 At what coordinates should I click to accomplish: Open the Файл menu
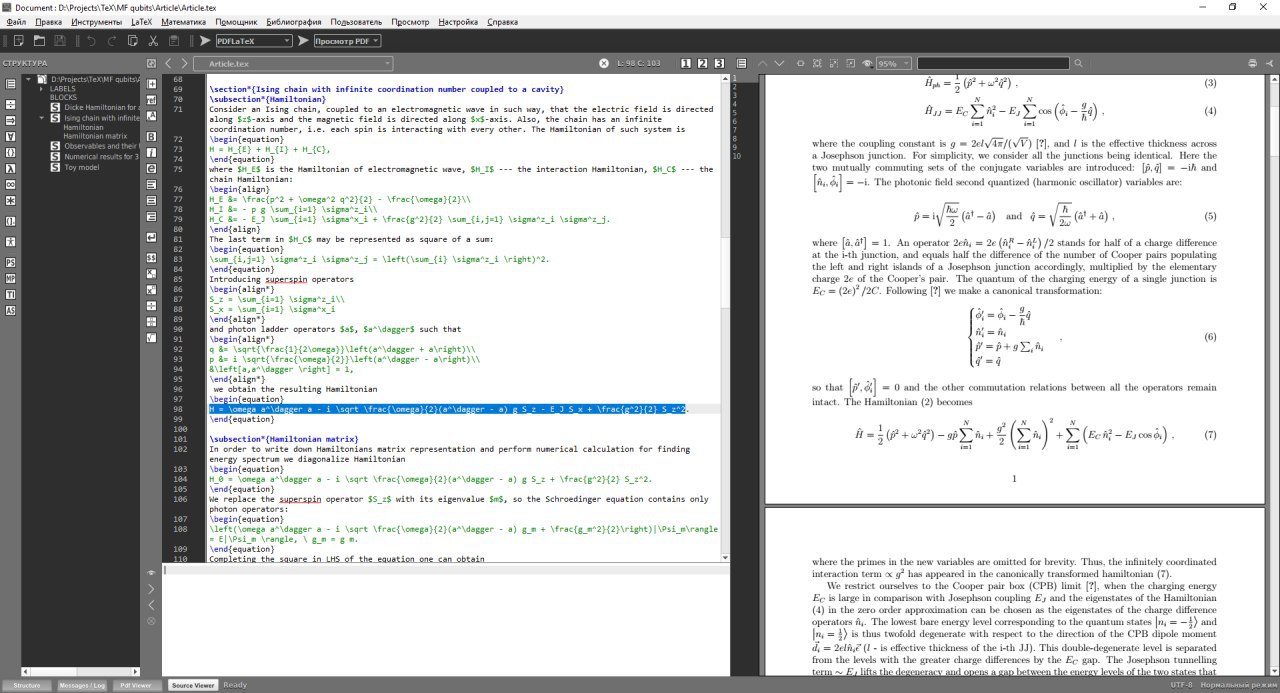[x=16, y=21]
